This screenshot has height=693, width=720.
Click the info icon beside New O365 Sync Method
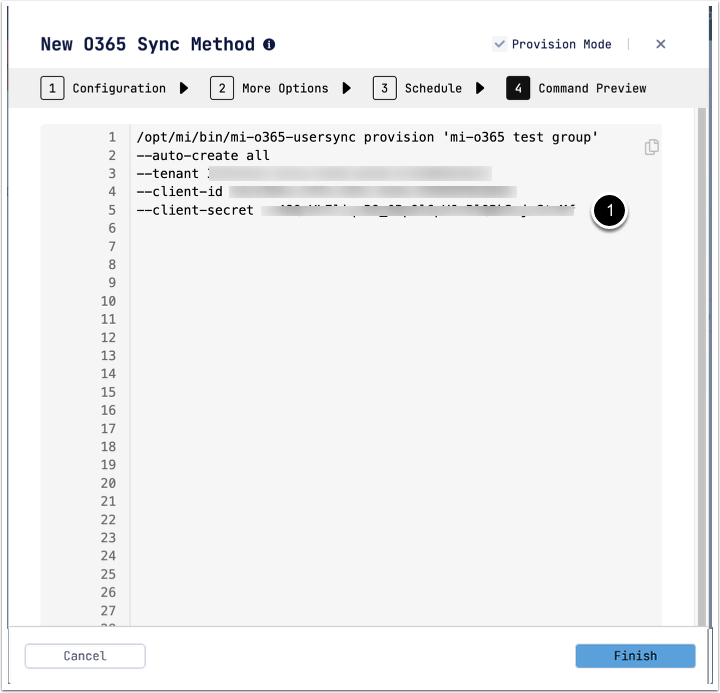(269, 45)
